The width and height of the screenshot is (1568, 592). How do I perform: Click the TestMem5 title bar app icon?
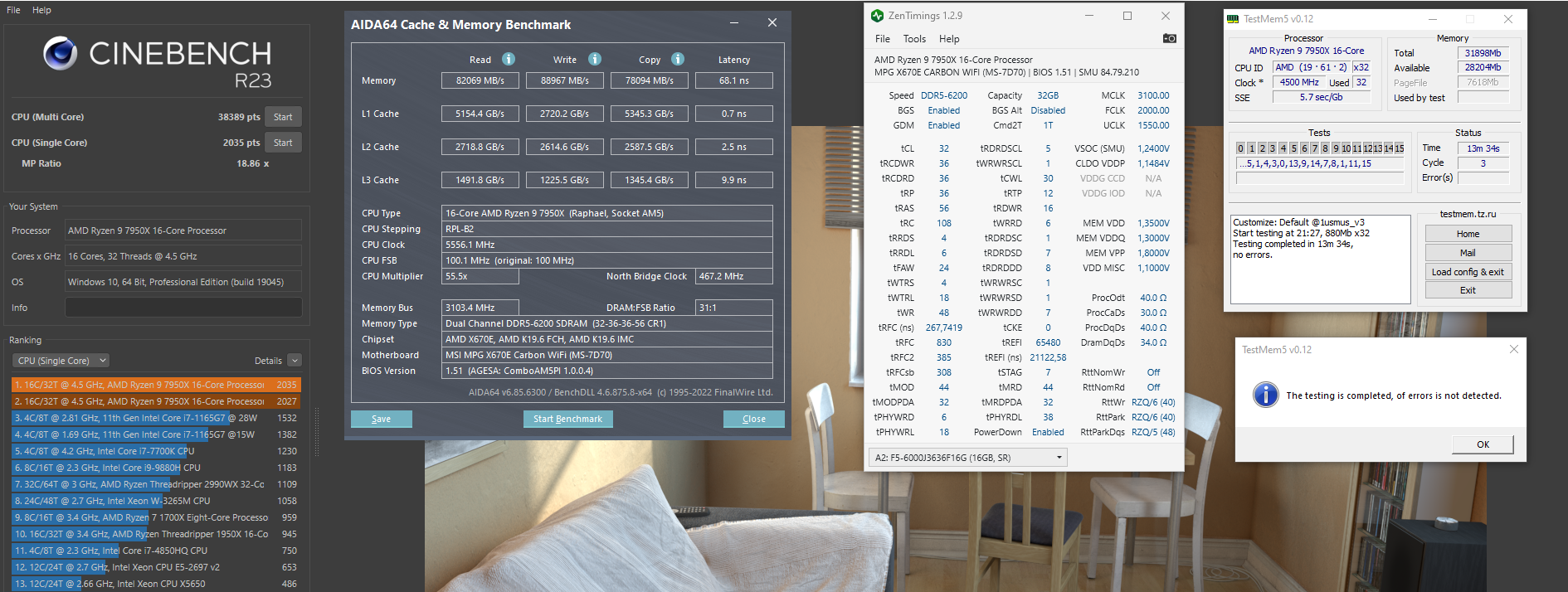[1233, 18]
